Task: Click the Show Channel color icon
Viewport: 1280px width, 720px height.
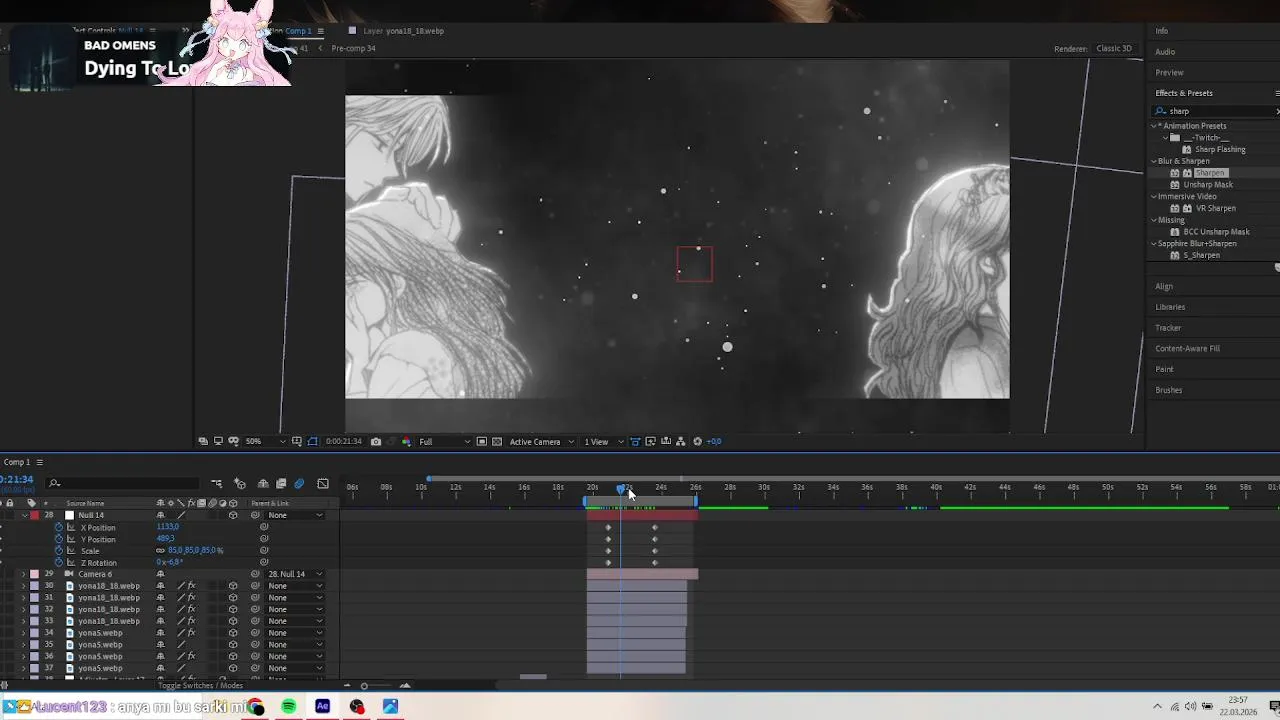Action: coord(405,441)
